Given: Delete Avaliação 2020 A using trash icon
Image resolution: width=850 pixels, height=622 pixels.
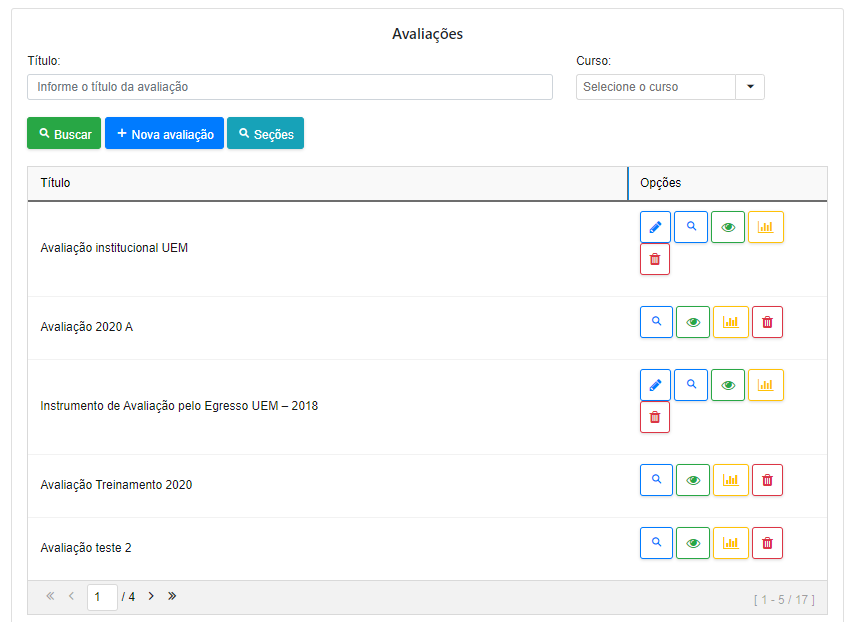Looking at the screenshot, I should point(767,322).
